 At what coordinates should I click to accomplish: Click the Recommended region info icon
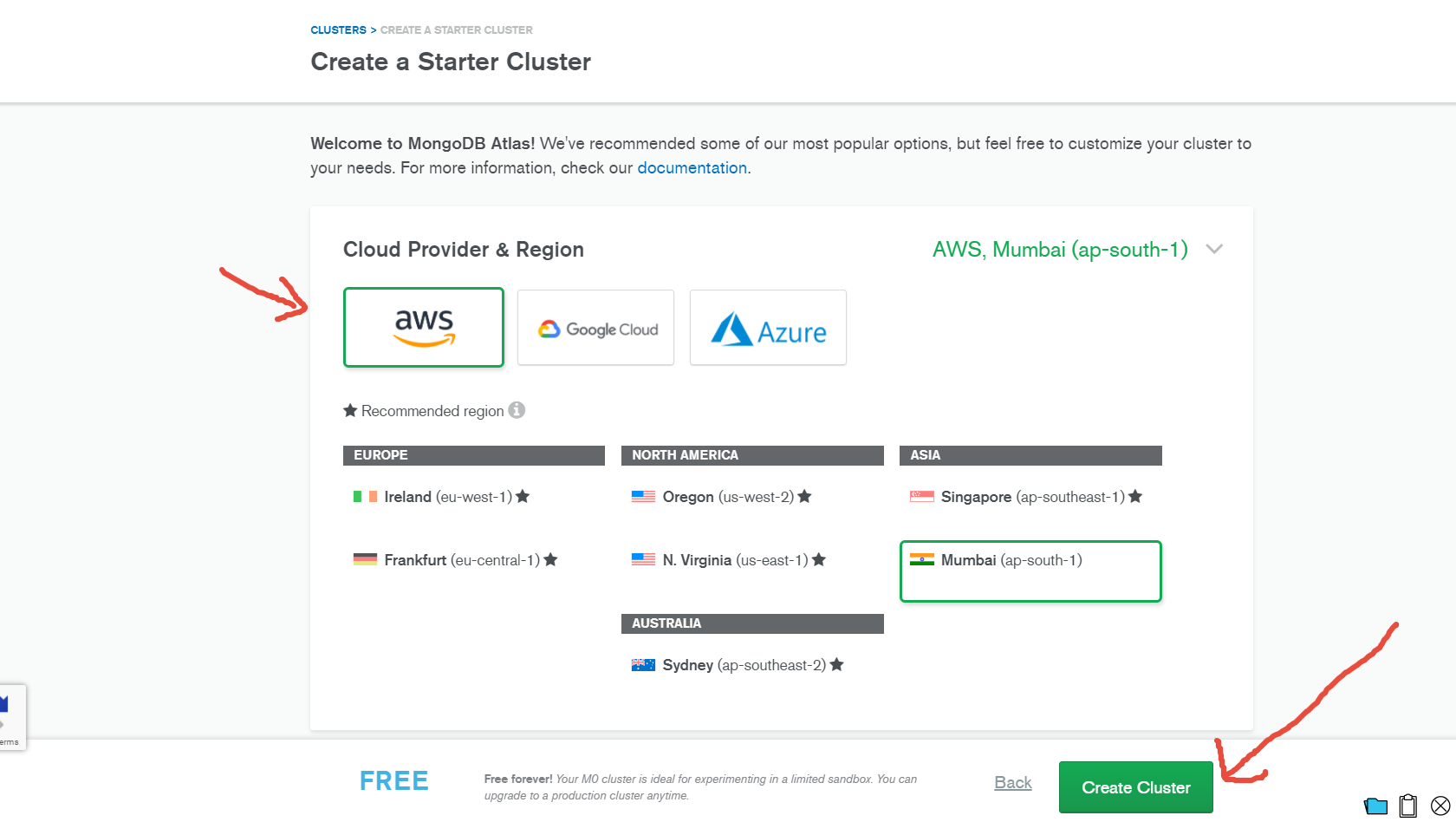[x=517, y=410]
